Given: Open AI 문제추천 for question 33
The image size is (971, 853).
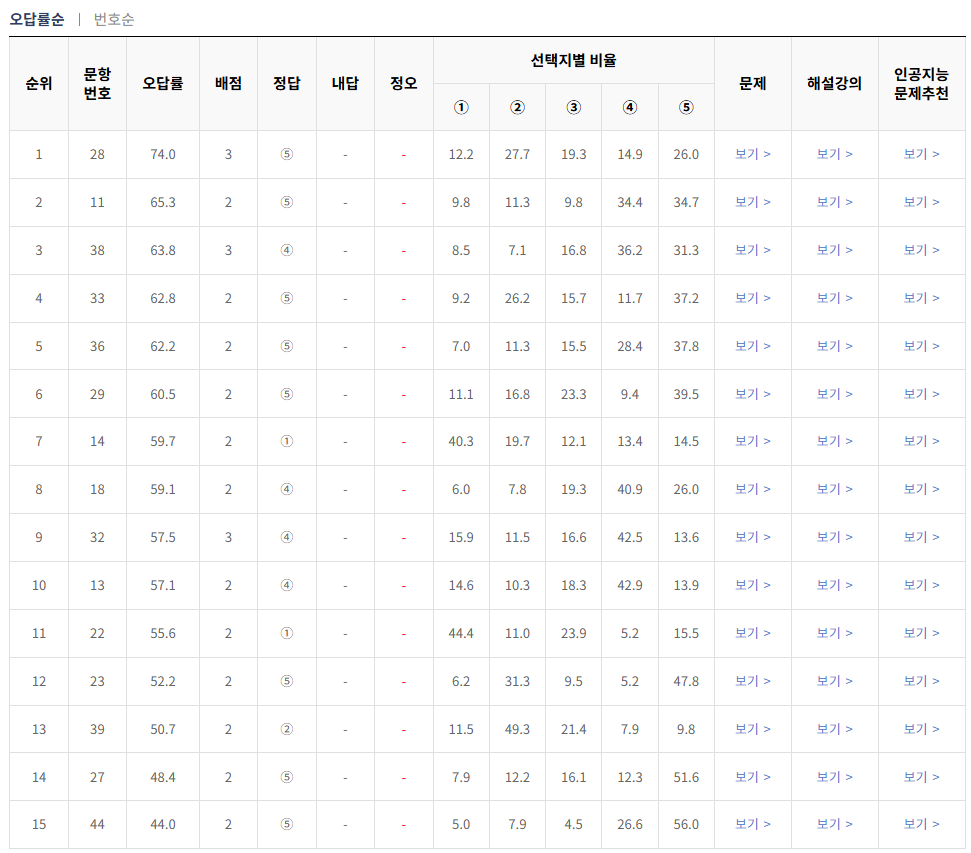Looking at the screenshot, I should (x=920, y=298).
